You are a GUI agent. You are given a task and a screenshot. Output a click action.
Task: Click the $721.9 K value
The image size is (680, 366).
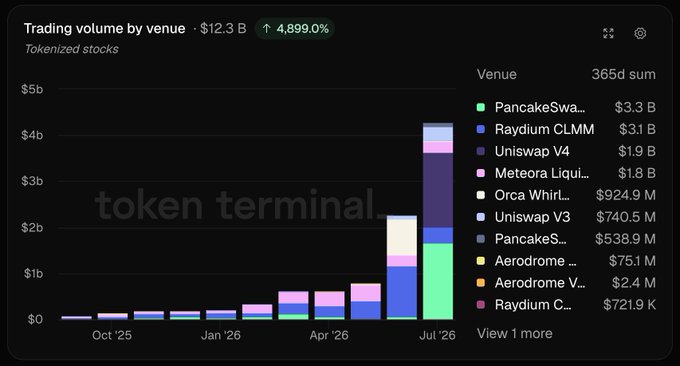[629, 305]
